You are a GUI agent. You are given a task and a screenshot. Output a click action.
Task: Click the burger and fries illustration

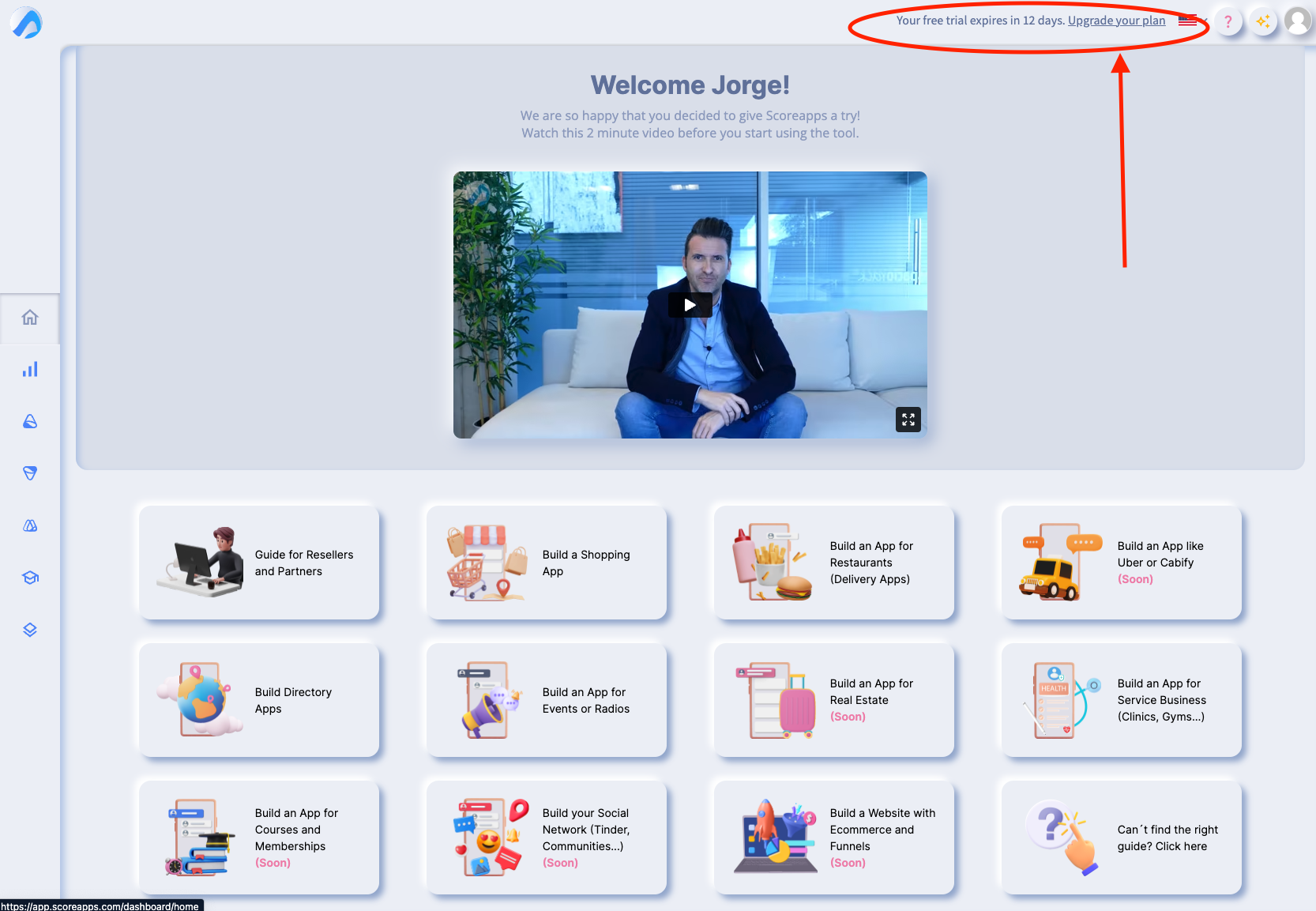tap(773, 563)
